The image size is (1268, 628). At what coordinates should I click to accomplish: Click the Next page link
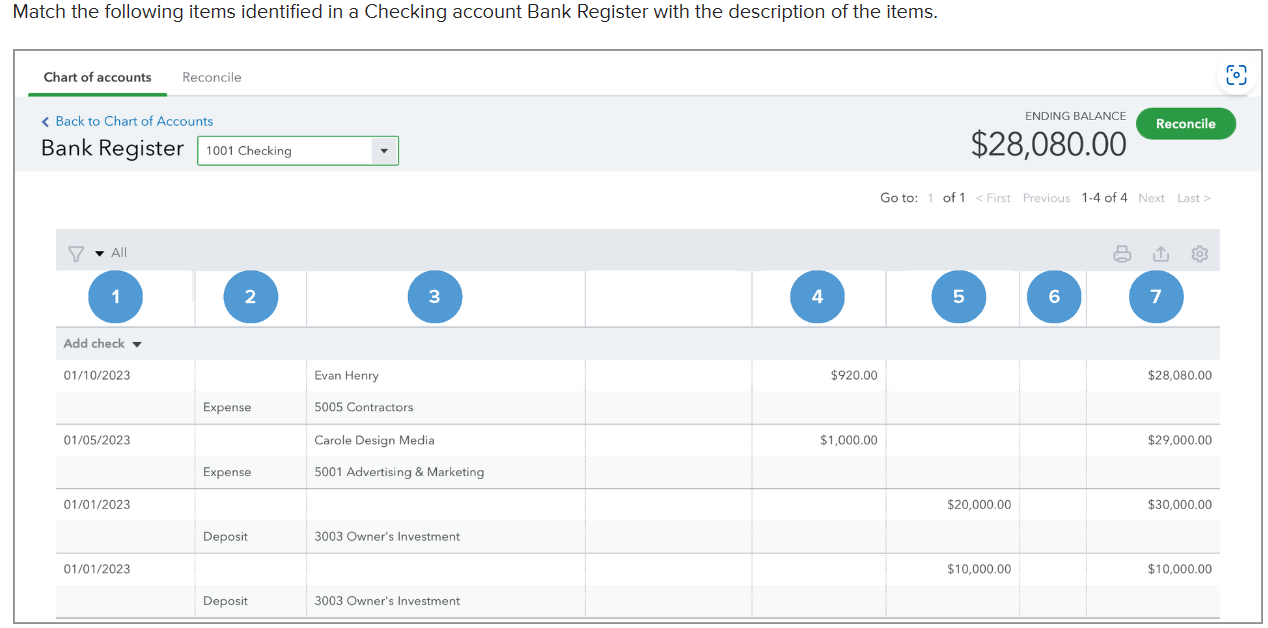[x=1151, y=198]
